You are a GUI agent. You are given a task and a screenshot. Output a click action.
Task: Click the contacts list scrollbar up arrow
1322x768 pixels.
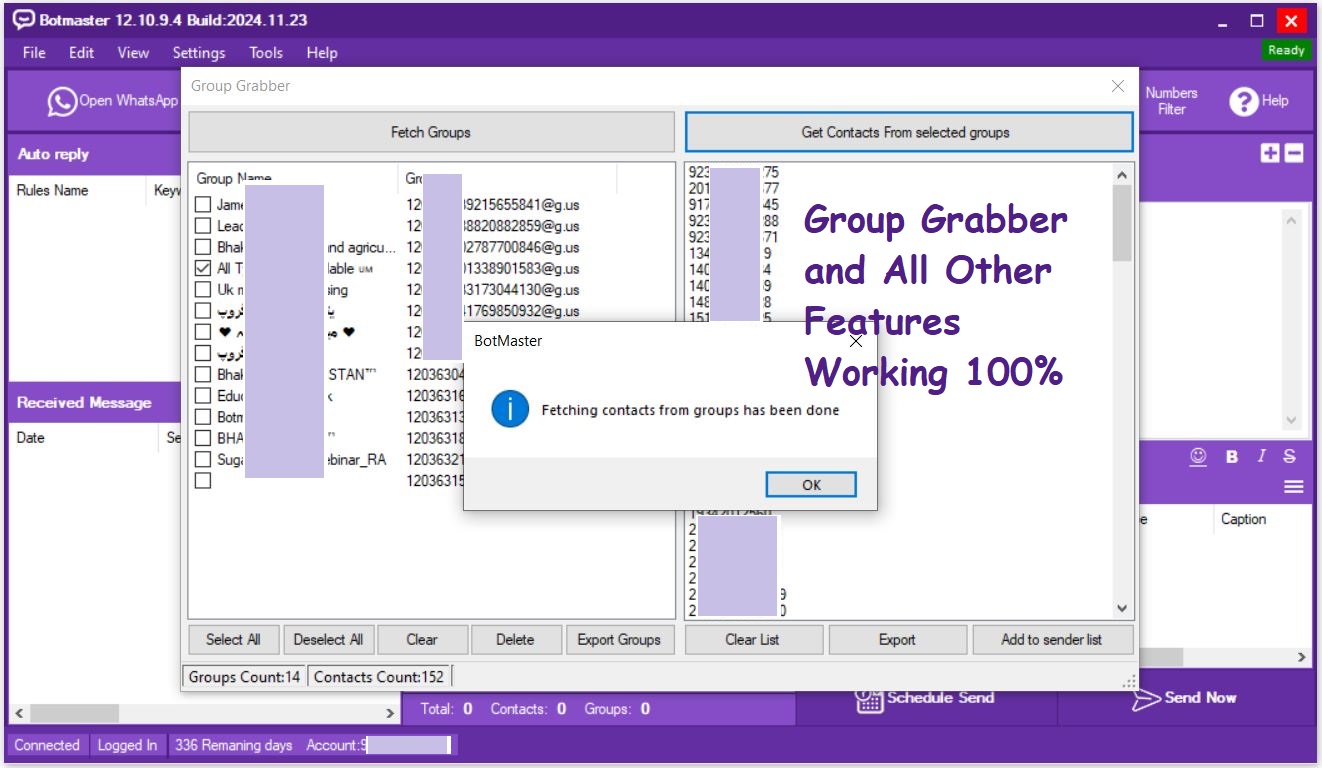[x=1122, y=174]
